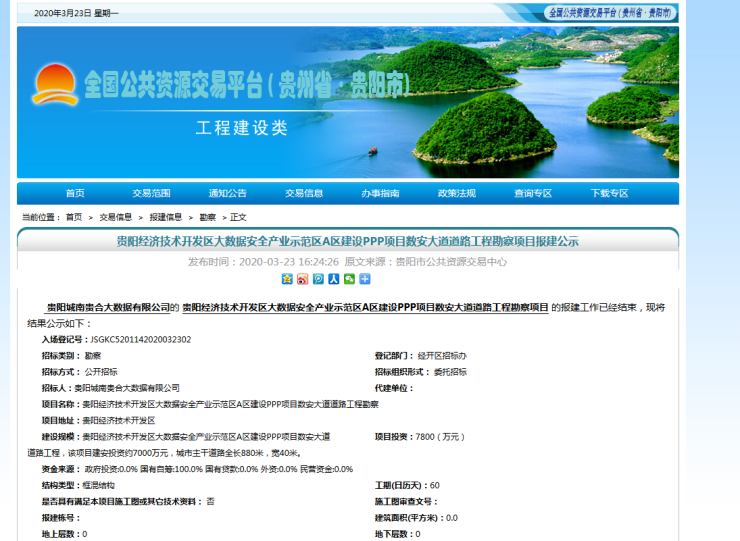The height and width of the screenshot is (541, 740).
Task: Click underlined company name 贵阳城南贵合大数据有限公司
Action: pos(108,307)
